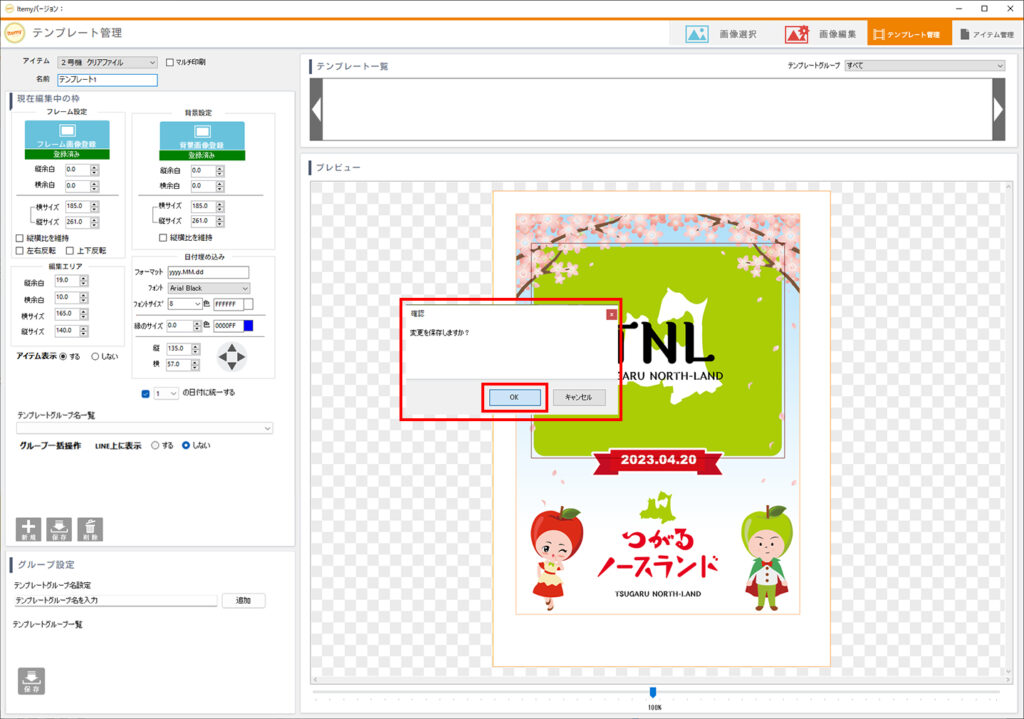
Task: Open the アイテム dropdown
Action: tap(107, 62)
